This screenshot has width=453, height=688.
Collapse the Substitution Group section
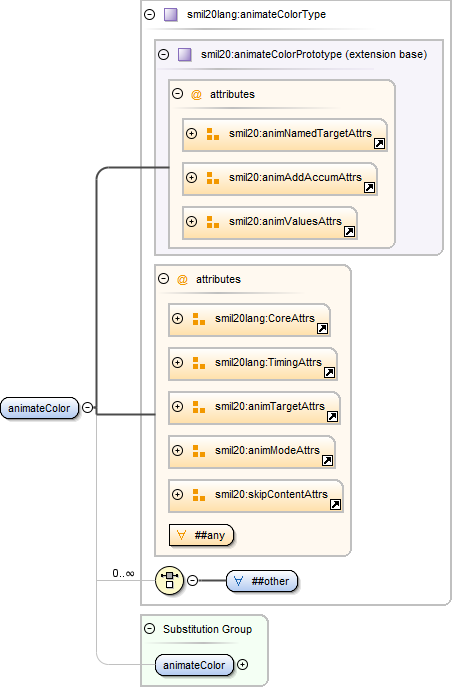click(x=150, y=629)
